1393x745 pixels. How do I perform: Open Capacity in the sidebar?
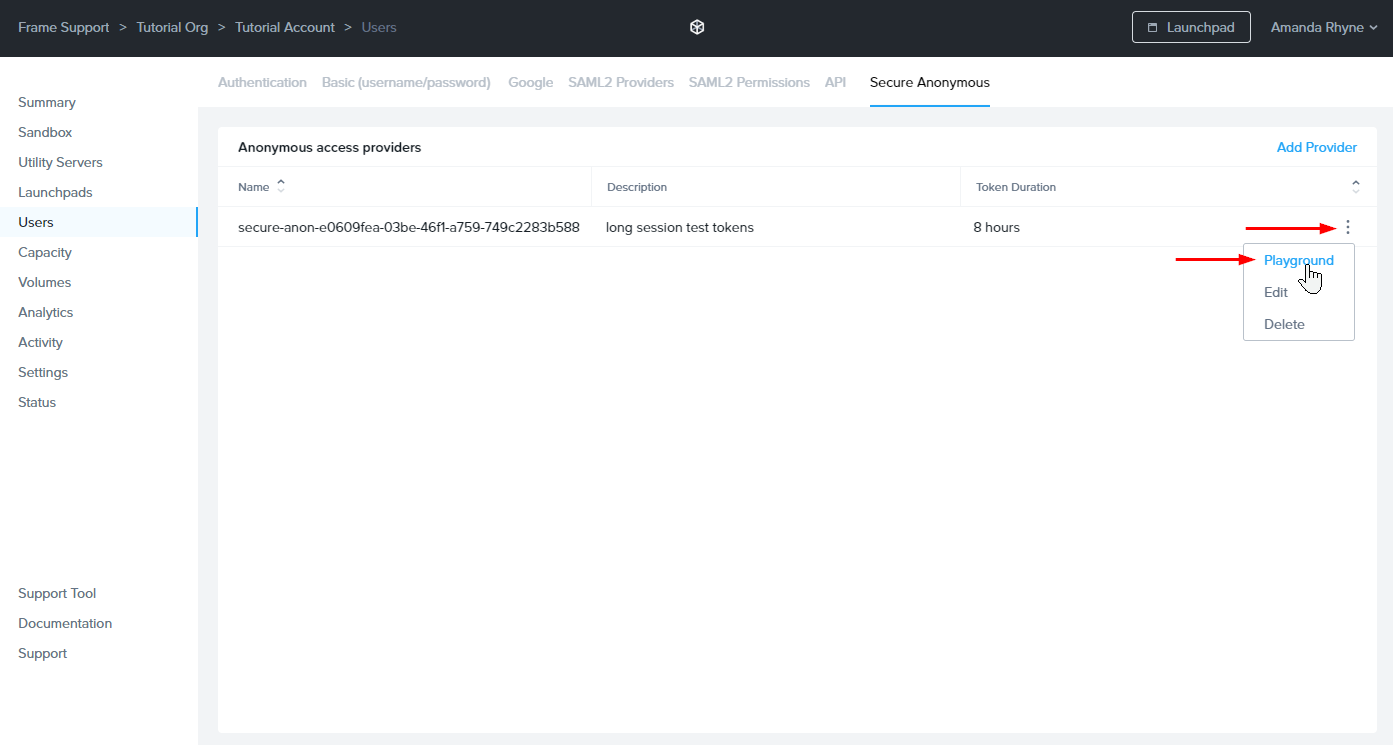click(x=45, y=252)
